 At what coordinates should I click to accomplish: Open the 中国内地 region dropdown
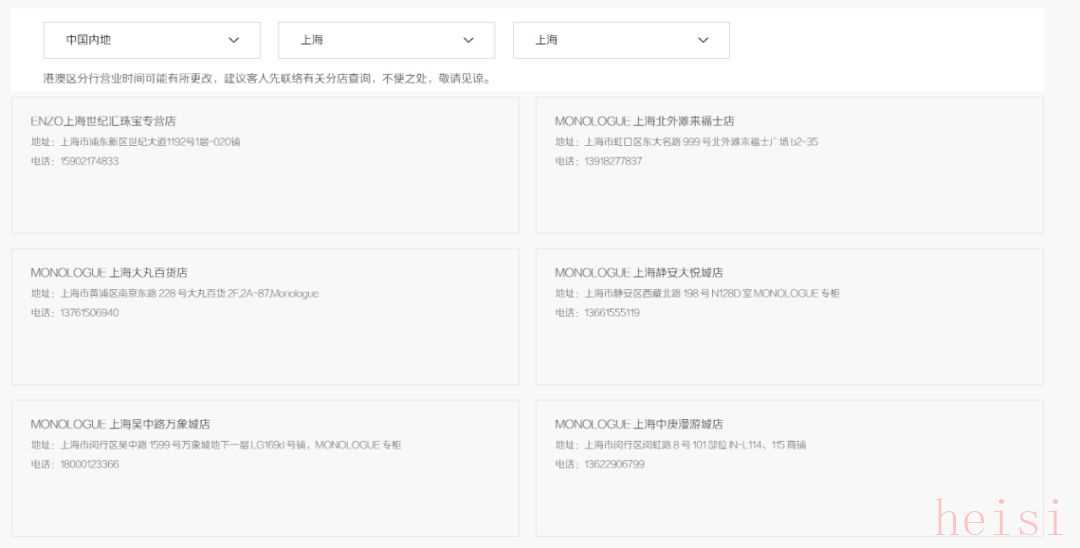pos(151,40)
